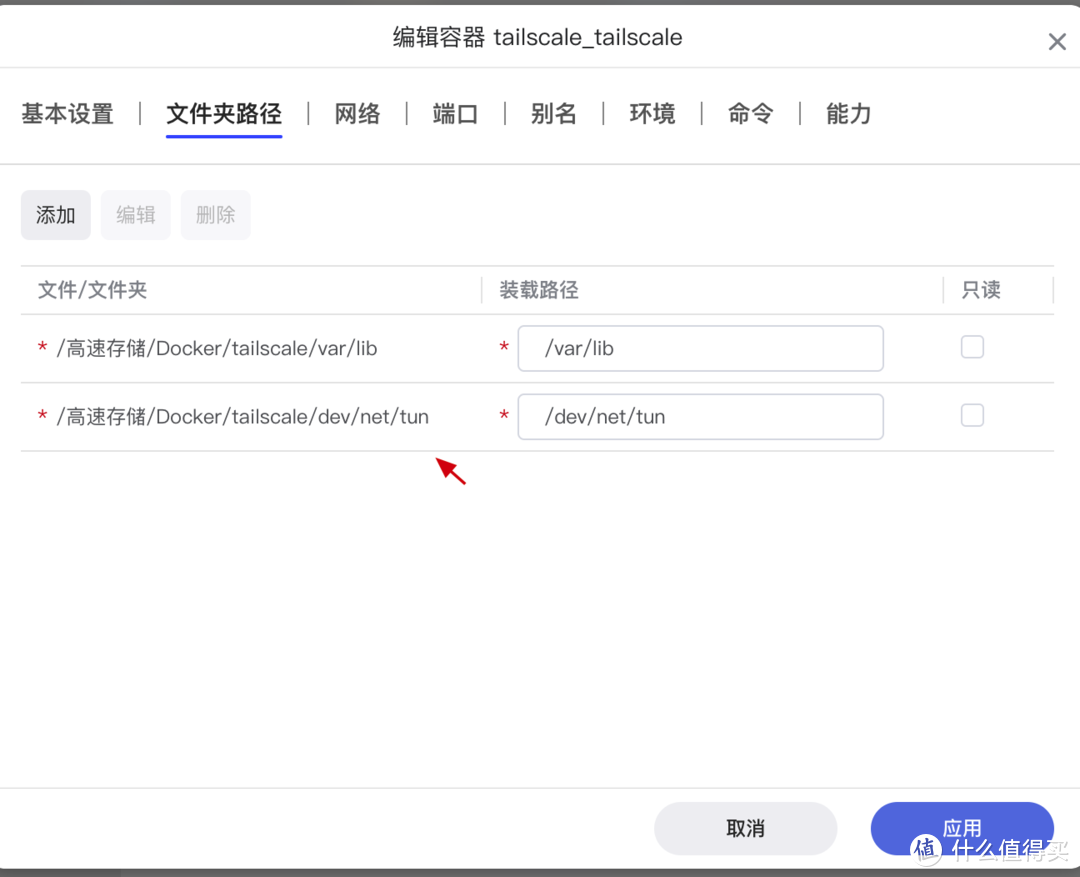1080x877 pixels.
Task: Go to the 端口 tab
Action: click(x=455, y=114)
